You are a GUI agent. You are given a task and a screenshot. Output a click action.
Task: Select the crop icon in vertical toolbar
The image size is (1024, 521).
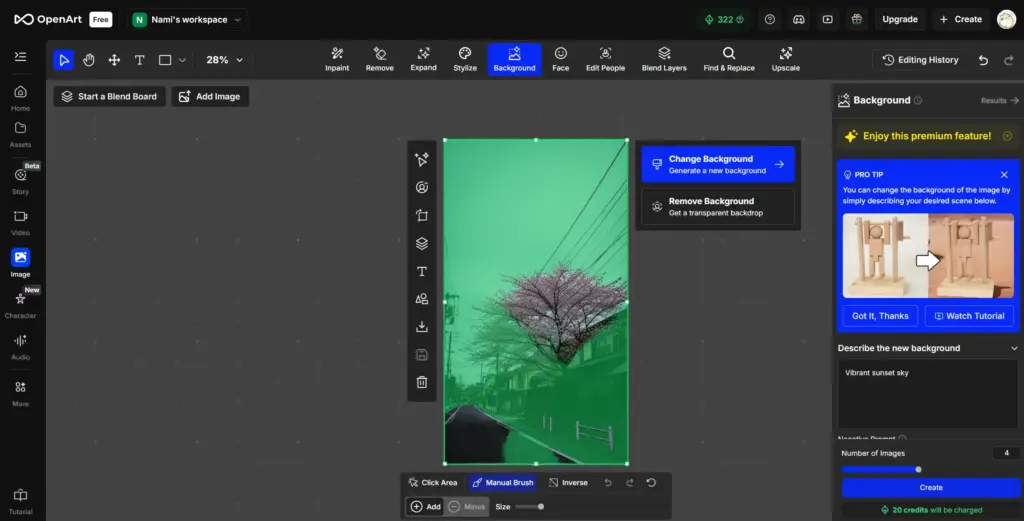(x=422, y=215)
